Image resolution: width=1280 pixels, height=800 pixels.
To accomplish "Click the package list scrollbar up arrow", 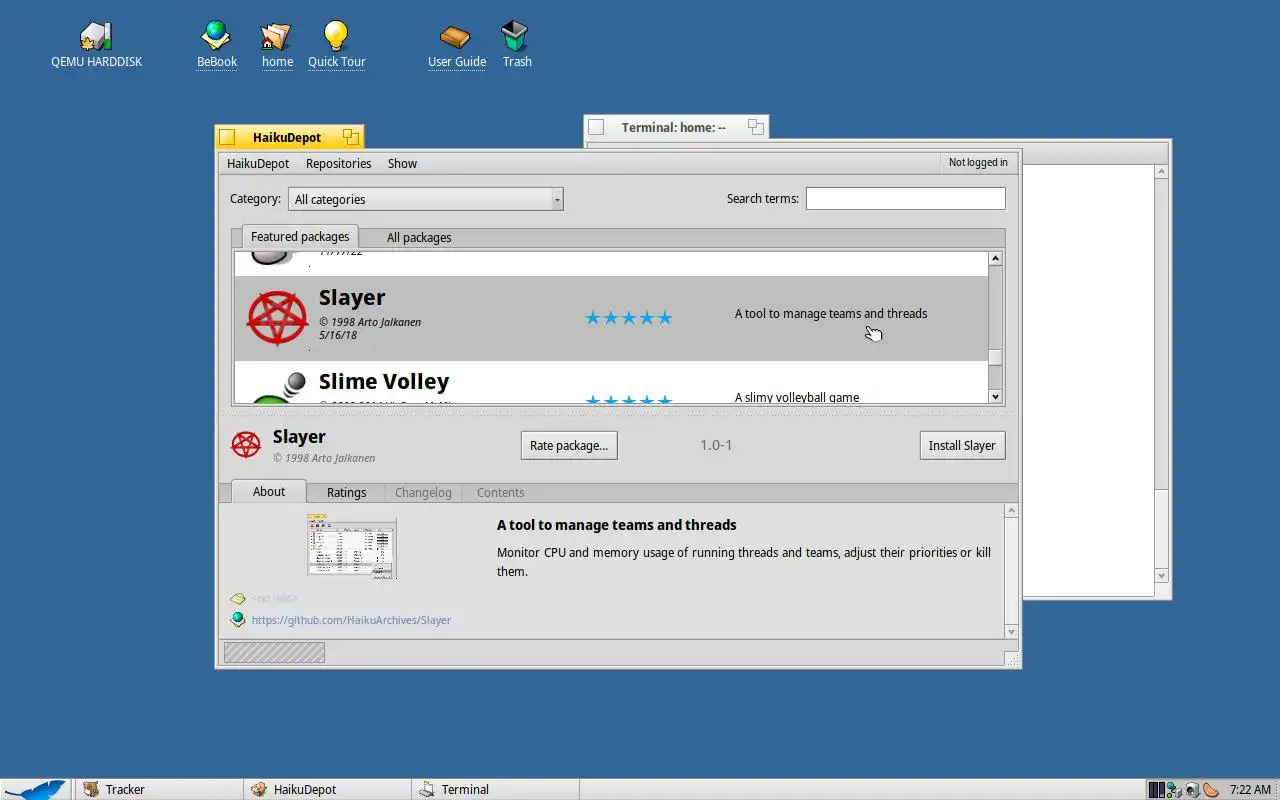I will click(995, 259).
